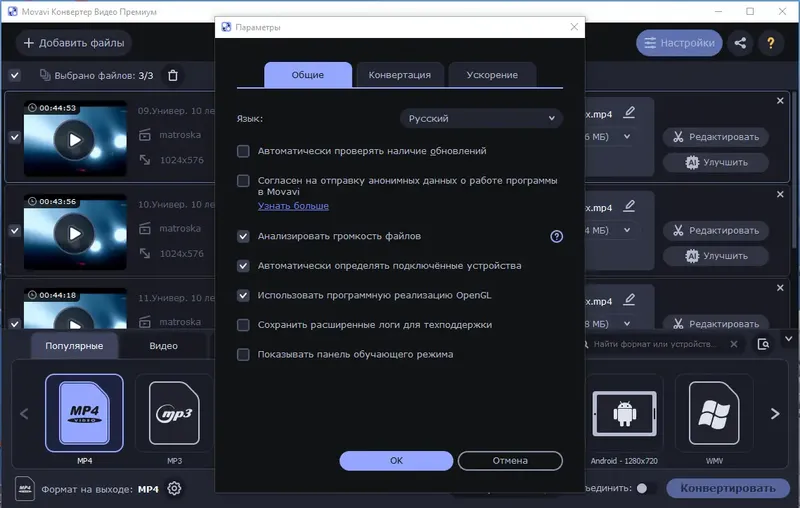Switch to the Ускорение tab
This screenshot has width=800, height=508.
click(x=492, y=74)
